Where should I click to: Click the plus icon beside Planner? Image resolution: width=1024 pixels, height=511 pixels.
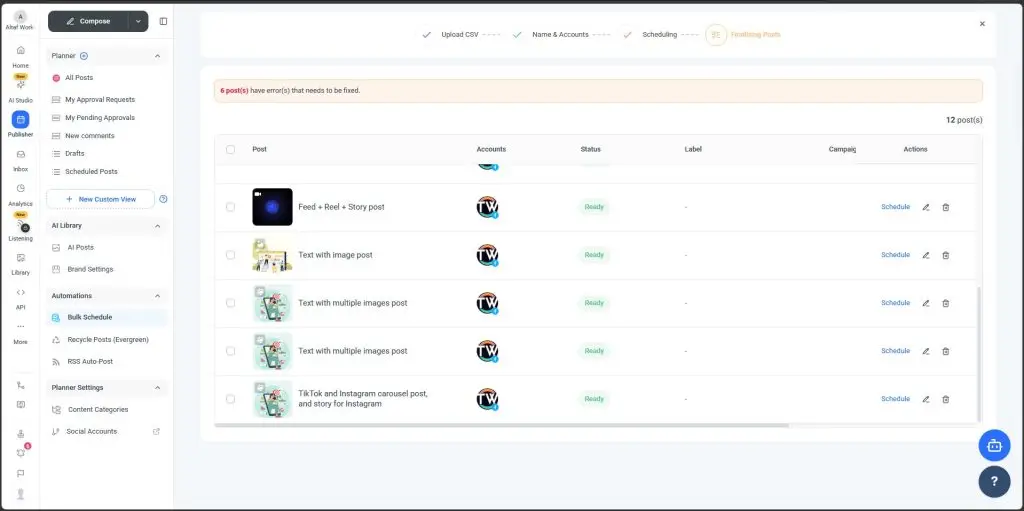click(84, 56)
